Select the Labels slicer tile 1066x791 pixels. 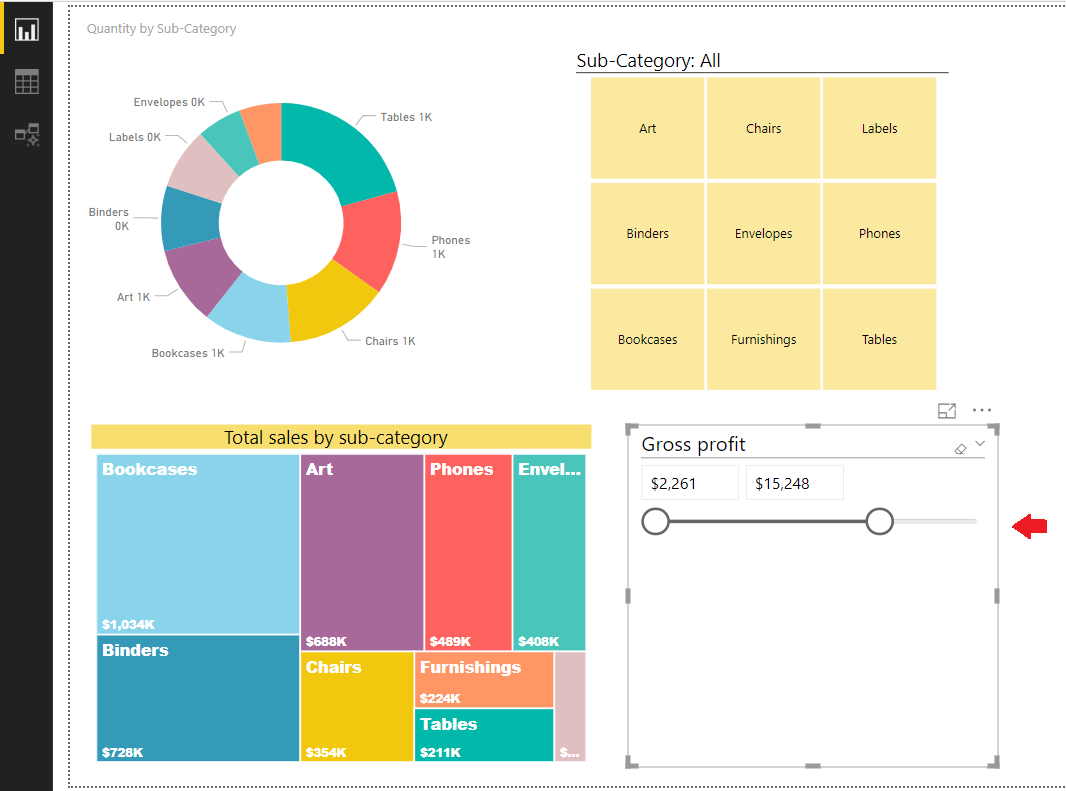(879, 129)
